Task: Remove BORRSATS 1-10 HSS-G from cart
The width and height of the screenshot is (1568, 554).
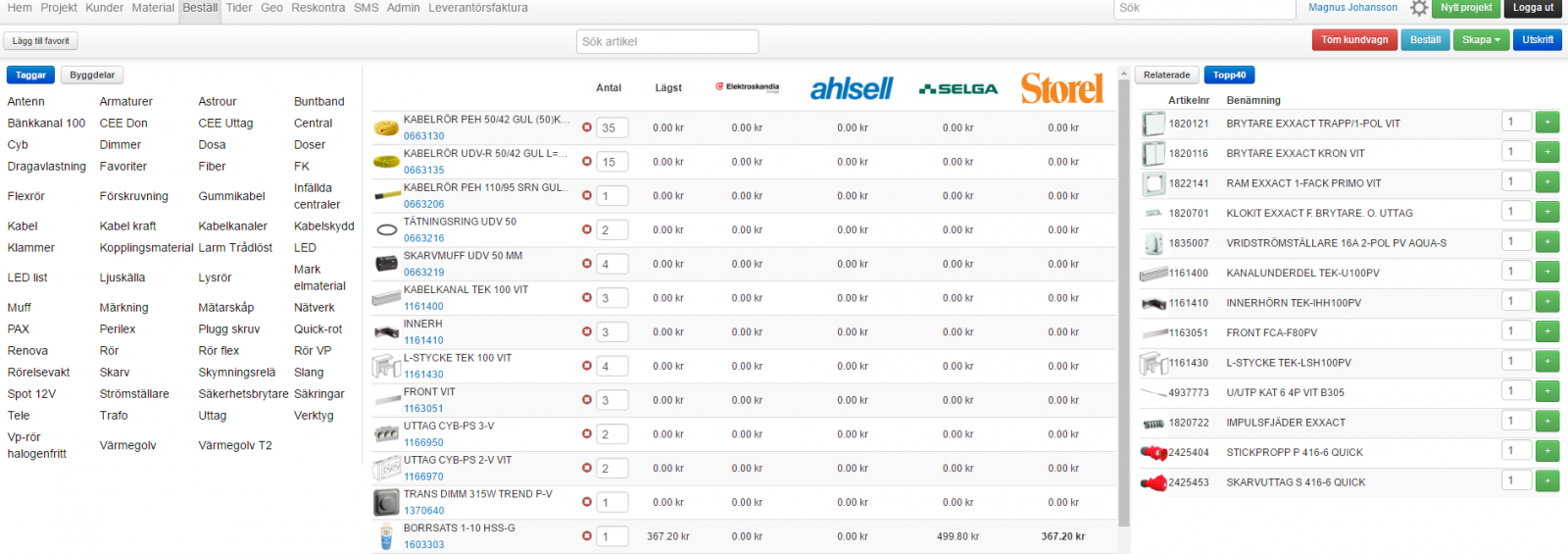Action: pos(587,536)
